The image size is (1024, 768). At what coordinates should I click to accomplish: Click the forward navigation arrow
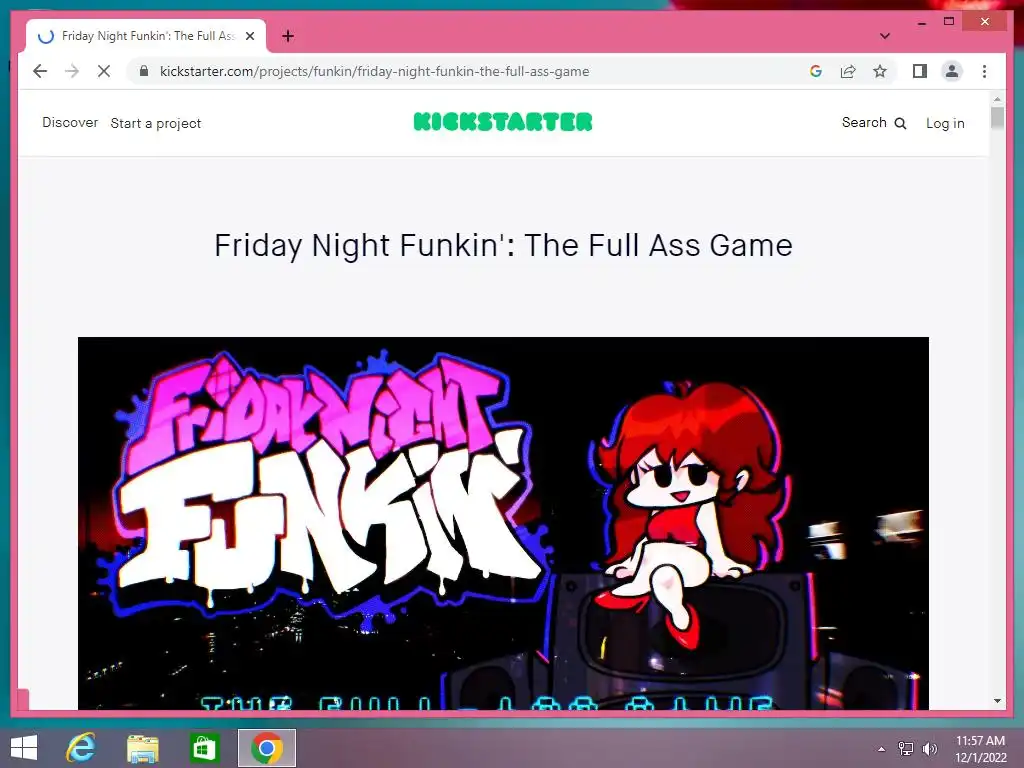(x=72, y=71)
